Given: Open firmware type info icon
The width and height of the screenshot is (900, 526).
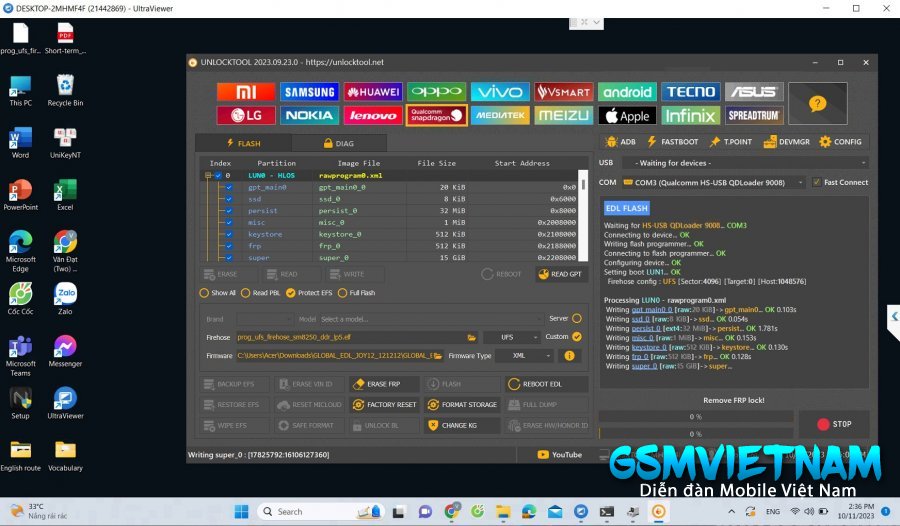Looking at the screenshot, I should click(x=569, y=356).
